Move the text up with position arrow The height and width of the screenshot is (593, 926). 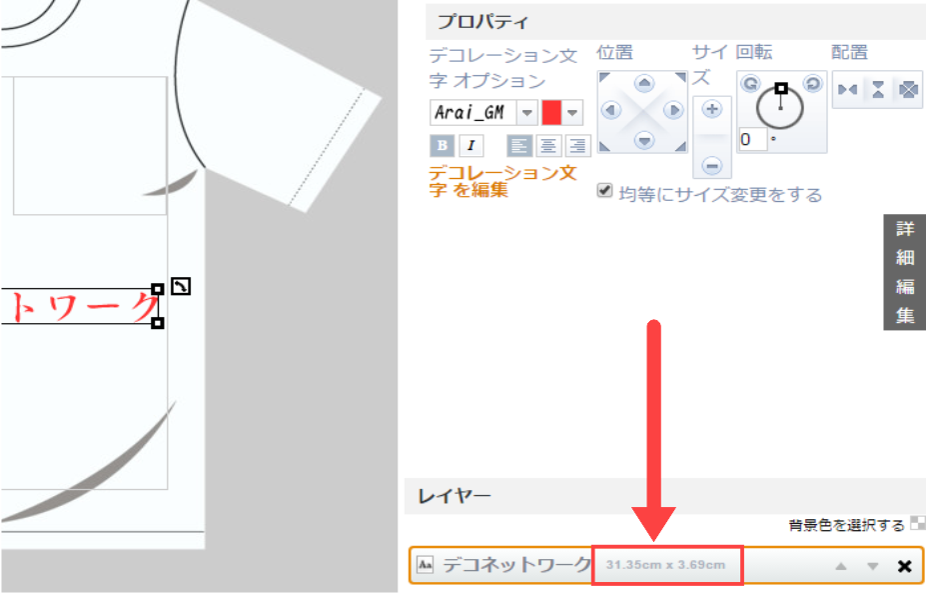[645, 83]
